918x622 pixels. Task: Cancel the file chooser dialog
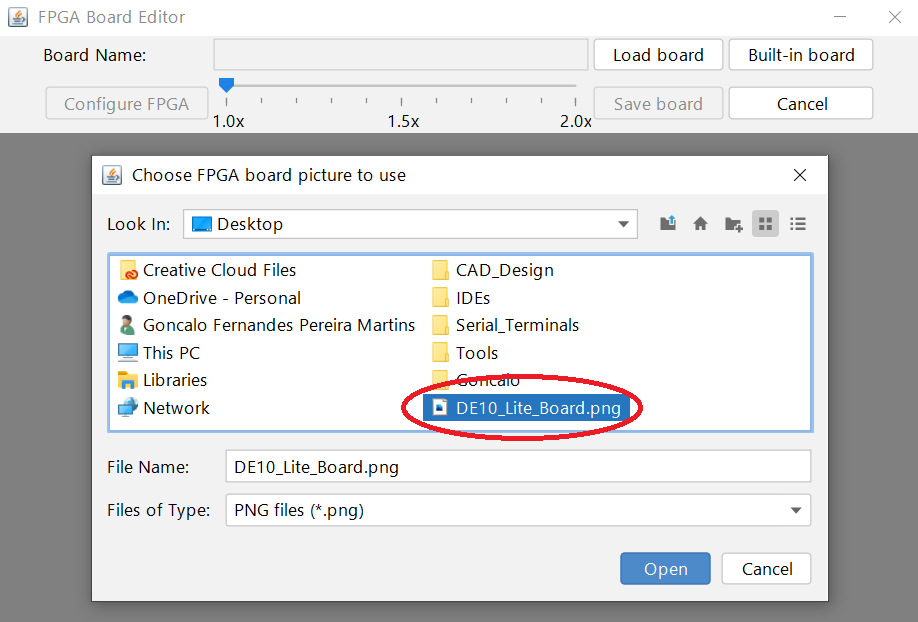[x=767, y=569]
